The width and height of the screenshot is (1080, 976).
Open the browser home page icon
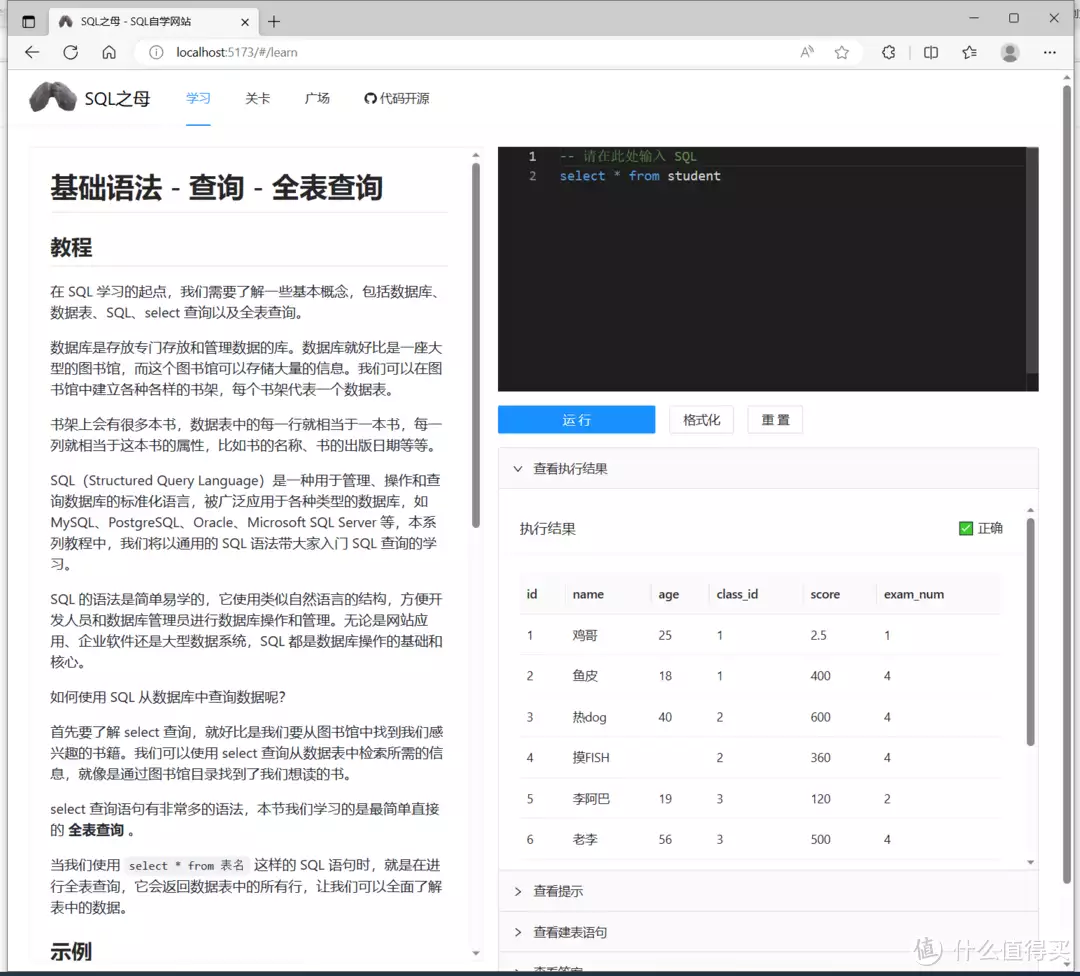[109, 52]
